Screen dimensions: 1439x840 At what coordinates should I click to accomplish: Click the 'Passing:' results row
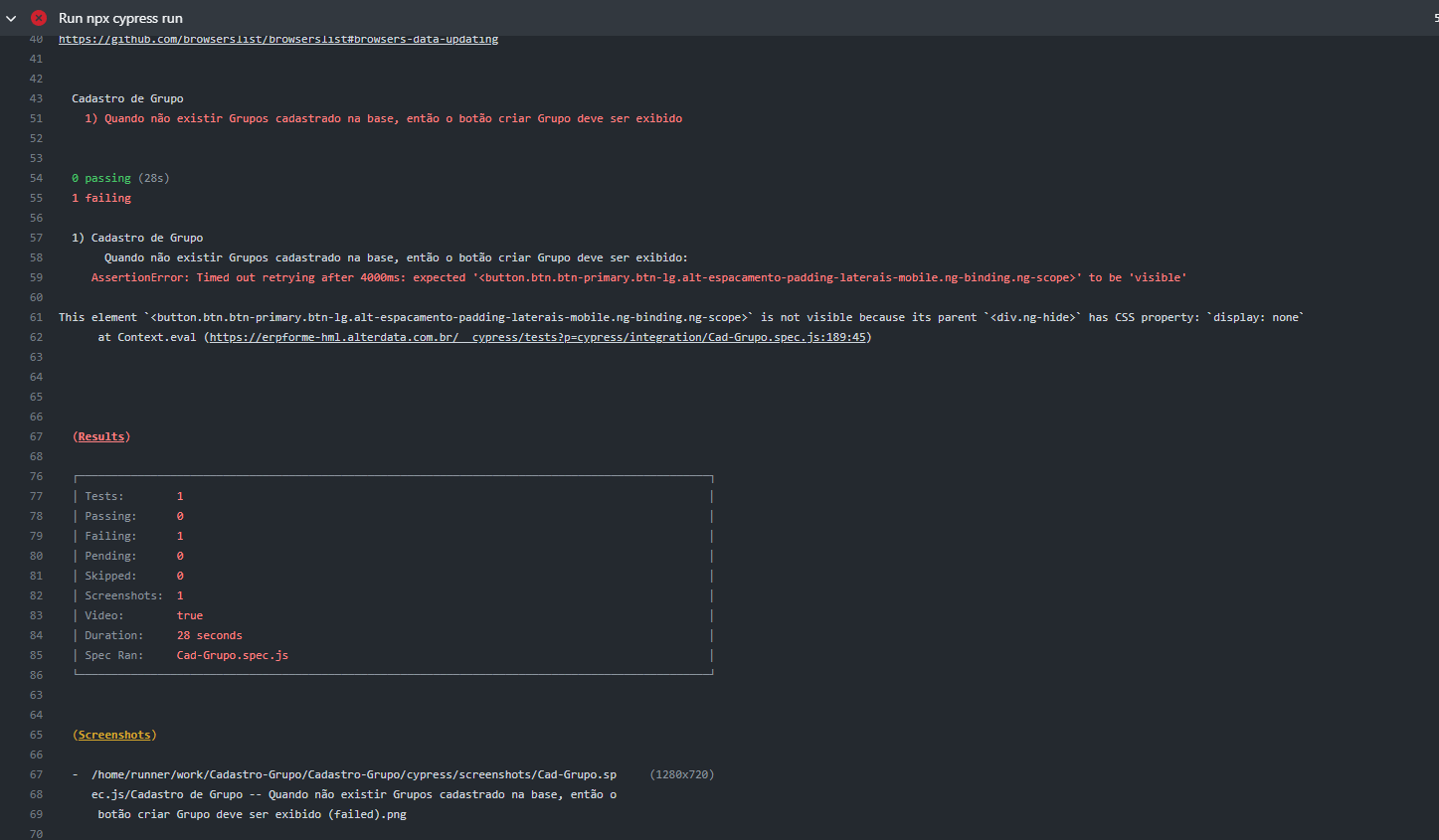(394, 516)
